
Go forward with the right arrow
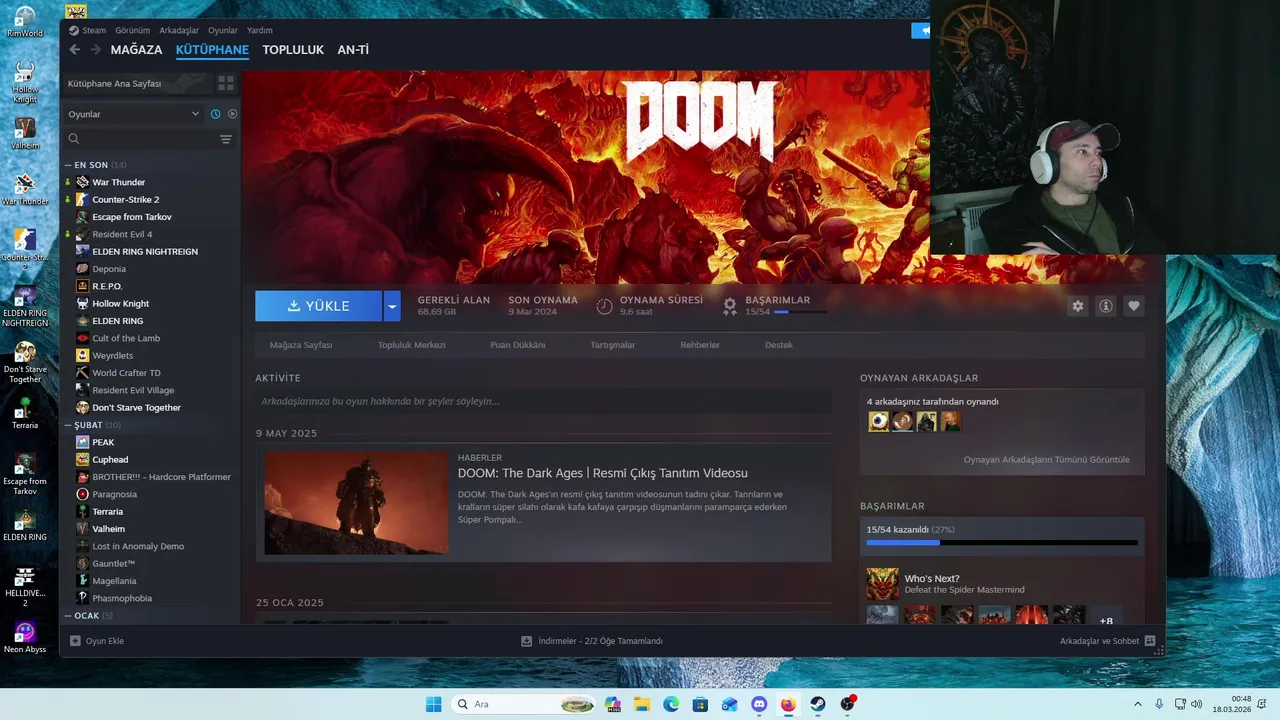[96, 50]
